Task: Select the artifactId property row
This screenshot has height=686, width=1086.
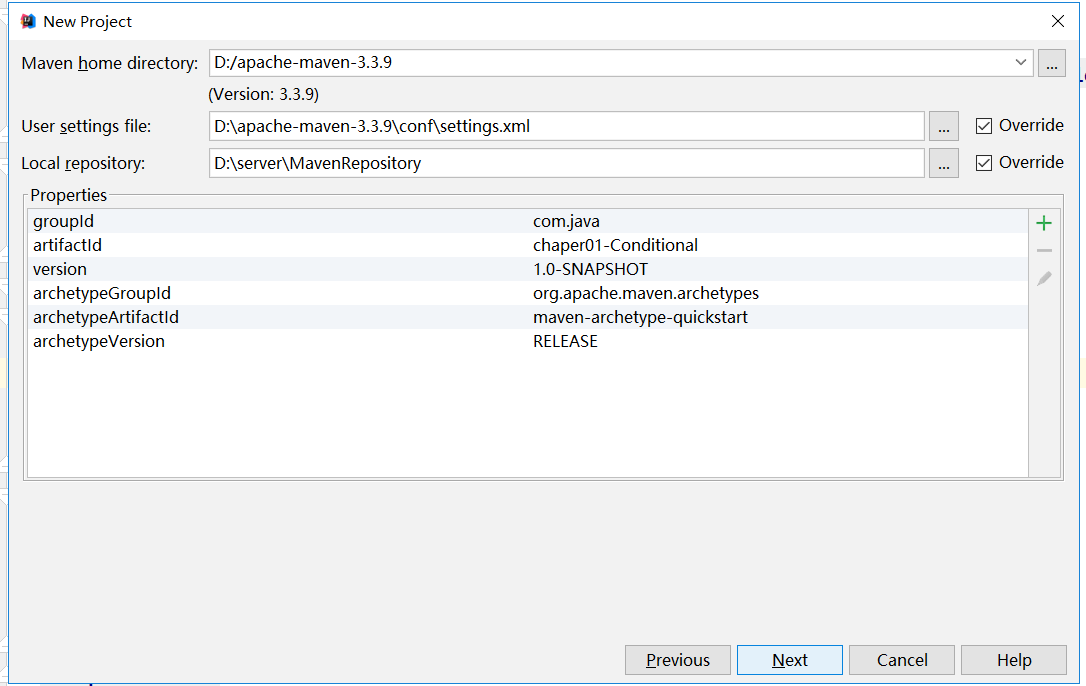Action: point(528,245)
